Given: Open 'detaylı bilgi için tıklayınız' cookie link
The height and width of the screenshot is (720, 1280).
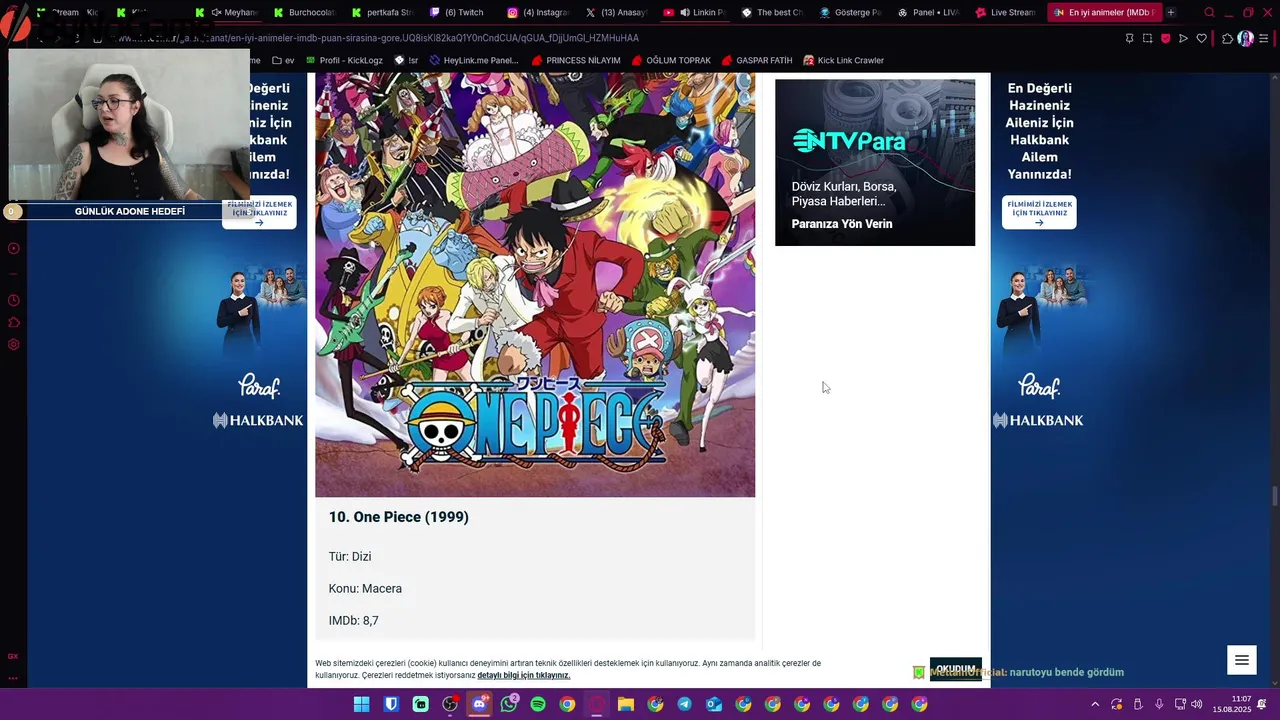Looking at the screenshot, I should tap(523, 676).
